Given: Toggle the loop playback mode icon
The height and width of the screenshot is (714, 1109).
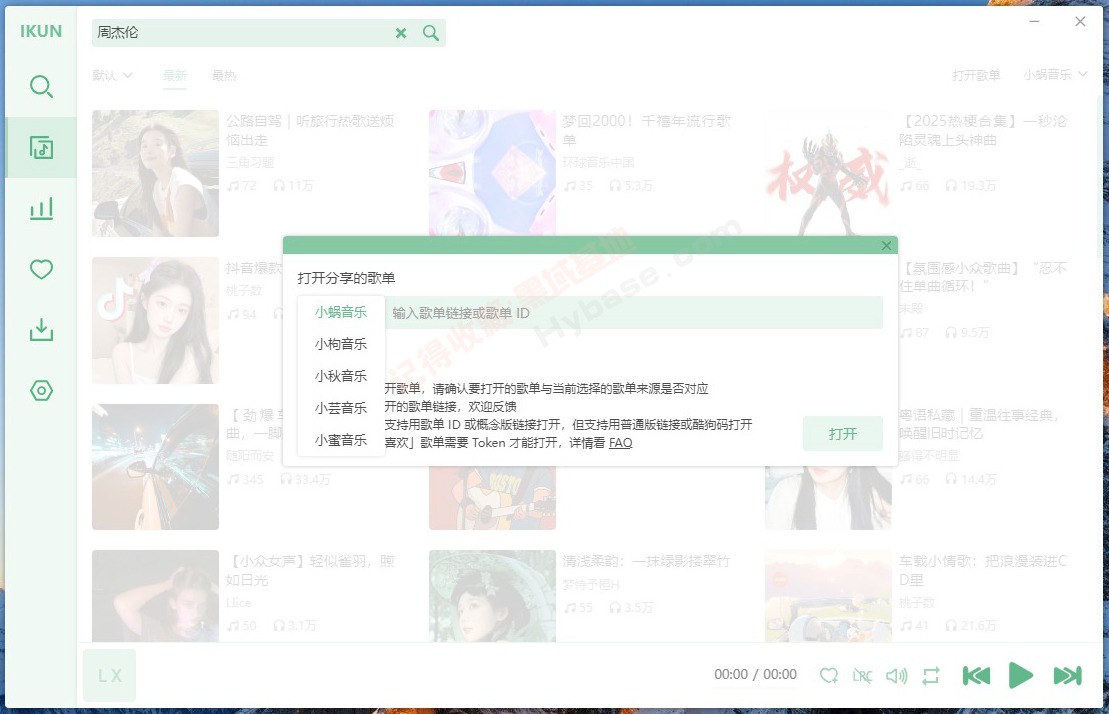Looking at the screenshot, I should click(x=931, y=676).
